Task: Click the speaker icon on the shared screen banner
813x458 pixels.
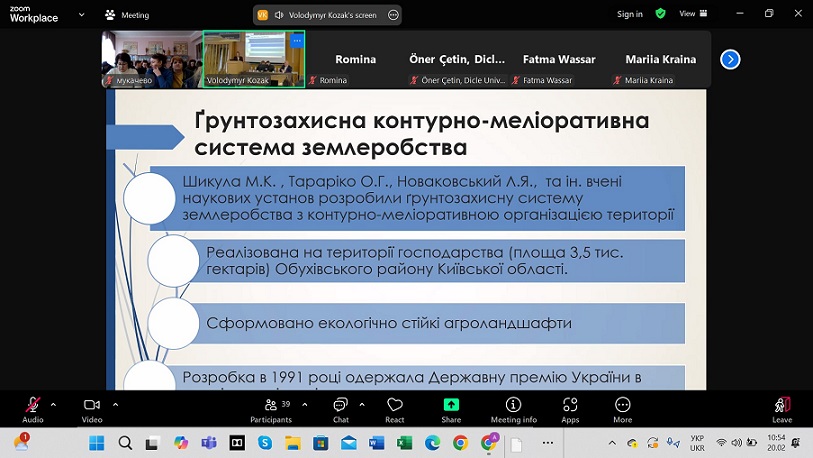Action: pyautogui.click(x=279, y=15)
